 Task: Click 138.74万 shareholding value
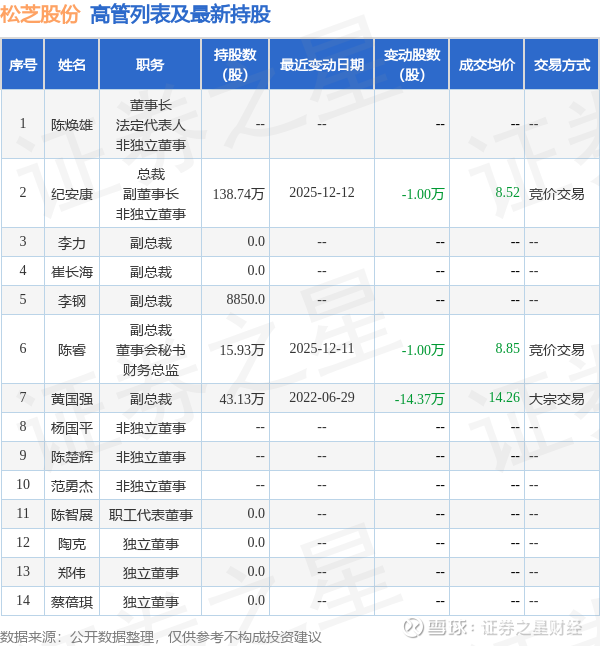click(238, 194)
